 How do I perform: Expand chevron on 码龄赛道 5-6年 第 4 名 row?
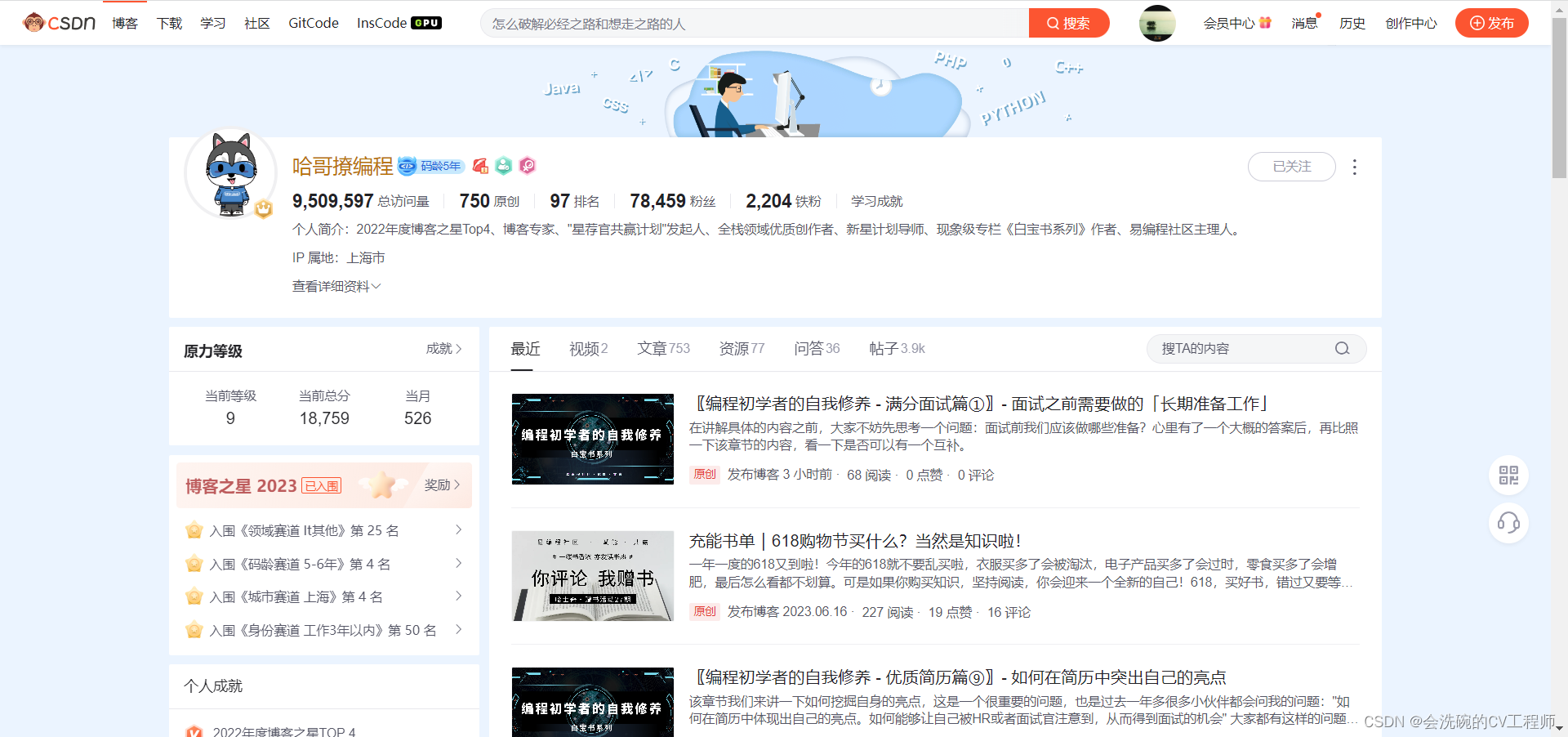pos(458,563)
